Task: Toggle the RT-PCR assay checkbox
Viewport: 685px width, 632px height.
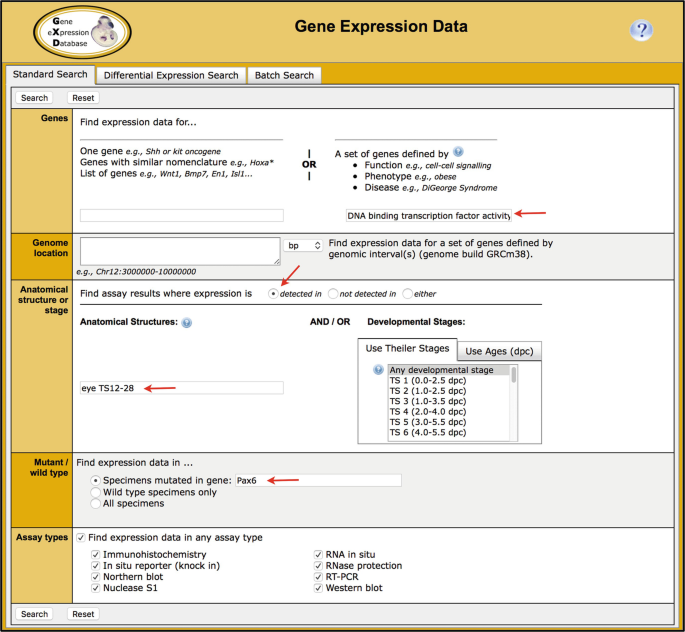Action: point(319,576)
